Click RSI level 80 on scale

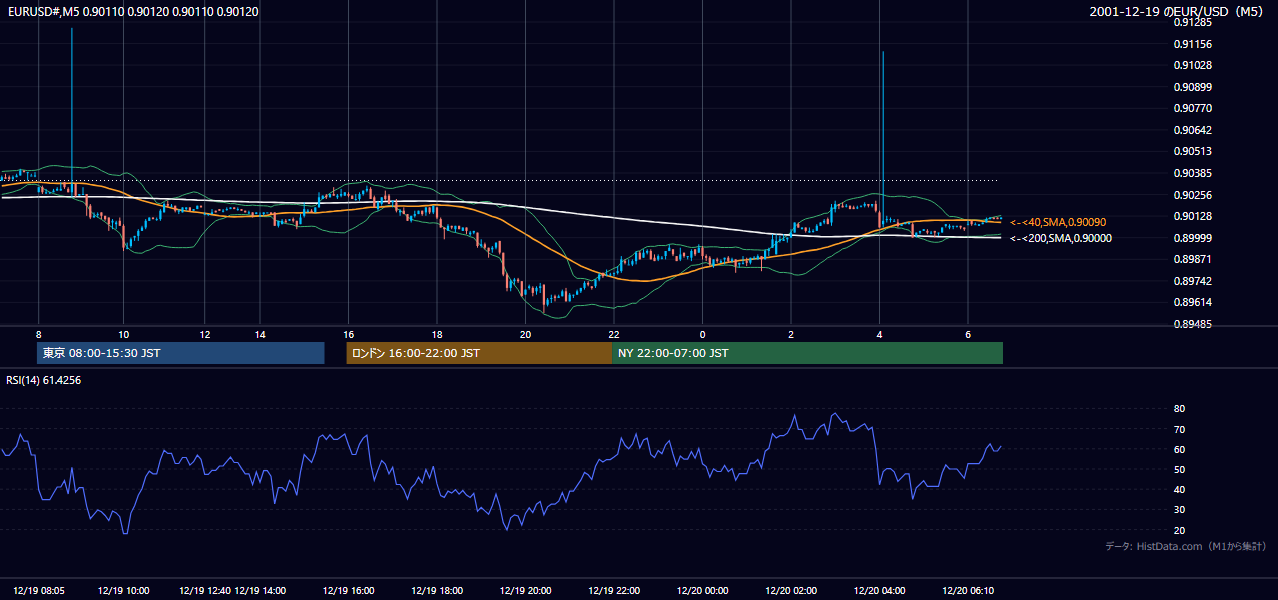pos(1179,409)
